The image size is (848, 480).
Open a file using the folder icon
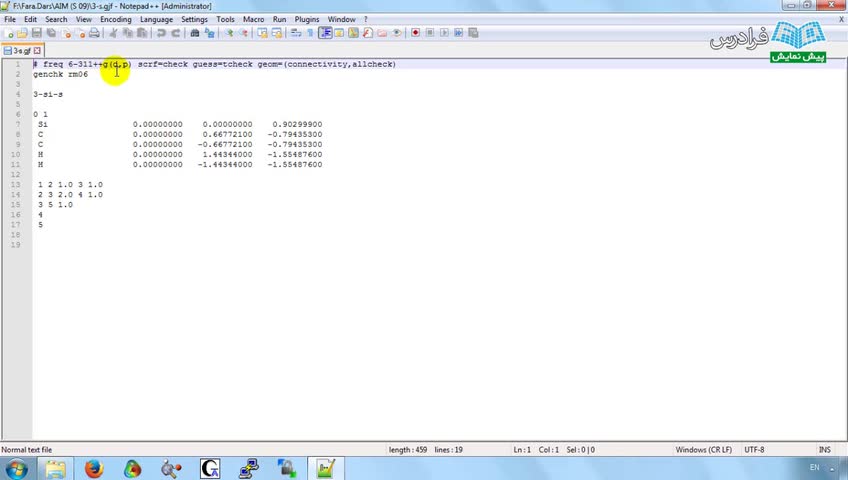coord(22,34)
